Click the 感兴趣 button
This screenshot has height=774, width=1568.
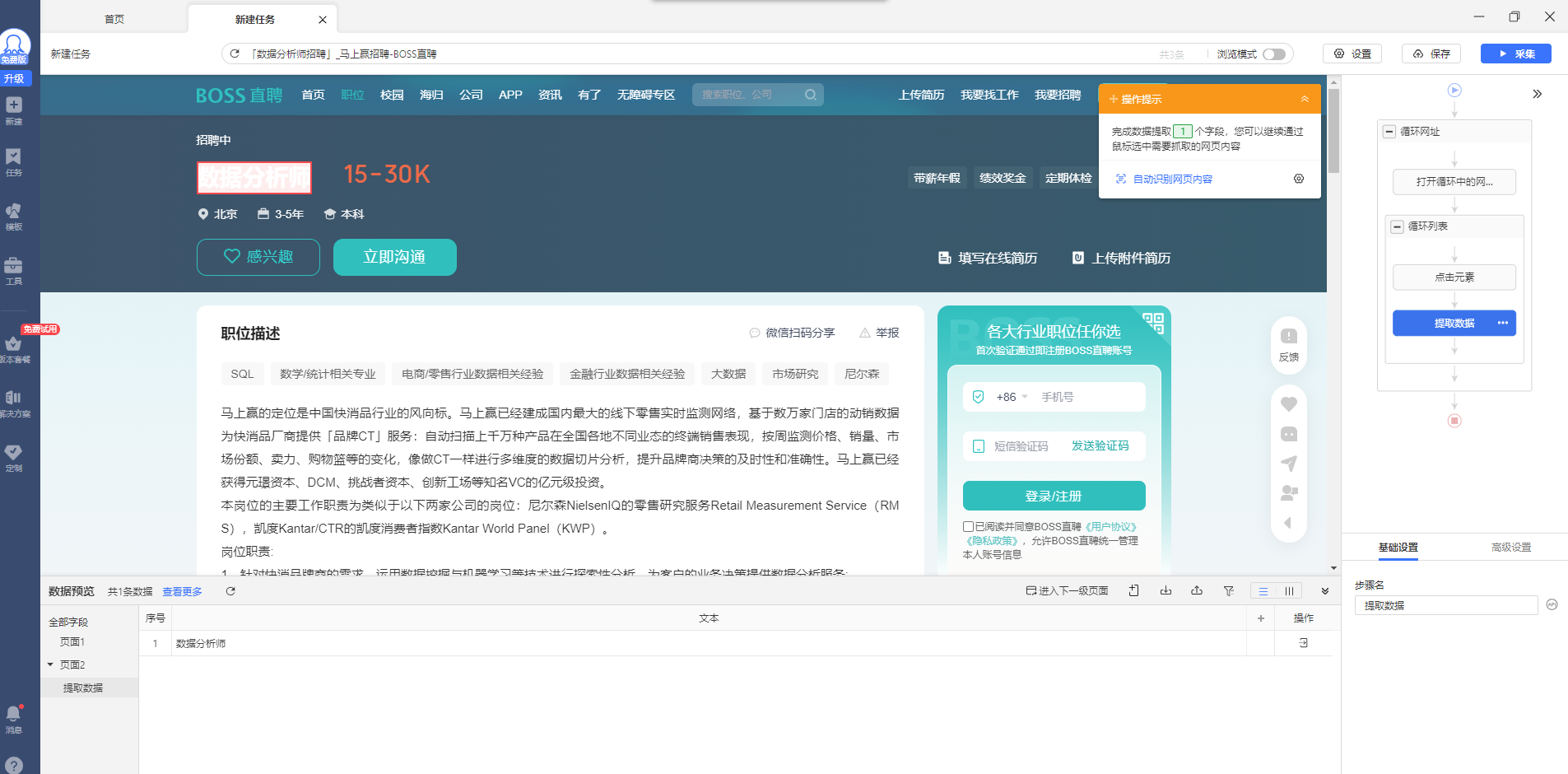pyautogui.click(x=258, y=257)
